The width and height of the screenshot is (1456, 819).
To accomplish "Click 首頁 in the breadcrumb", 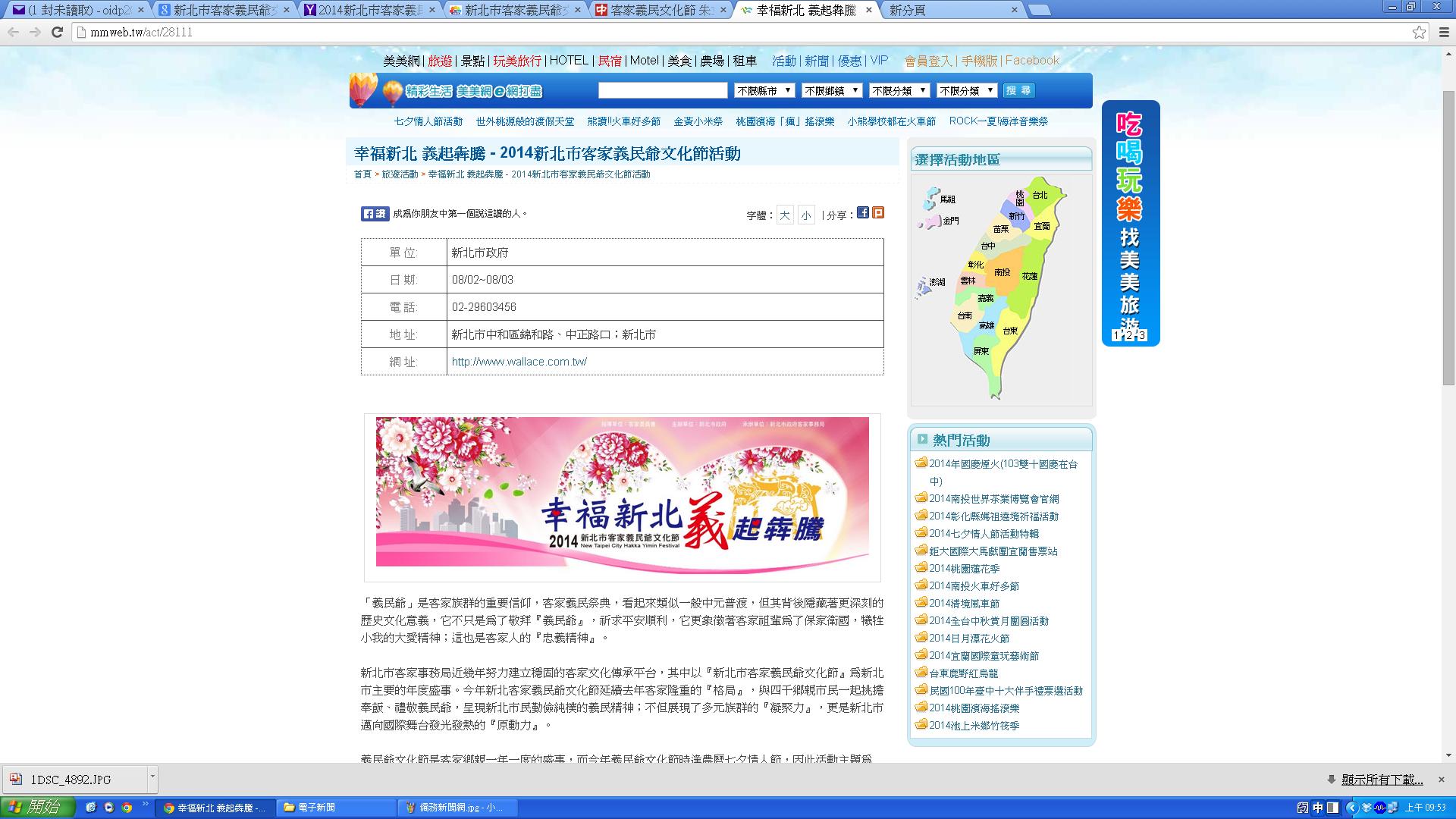I will point(362,174).
